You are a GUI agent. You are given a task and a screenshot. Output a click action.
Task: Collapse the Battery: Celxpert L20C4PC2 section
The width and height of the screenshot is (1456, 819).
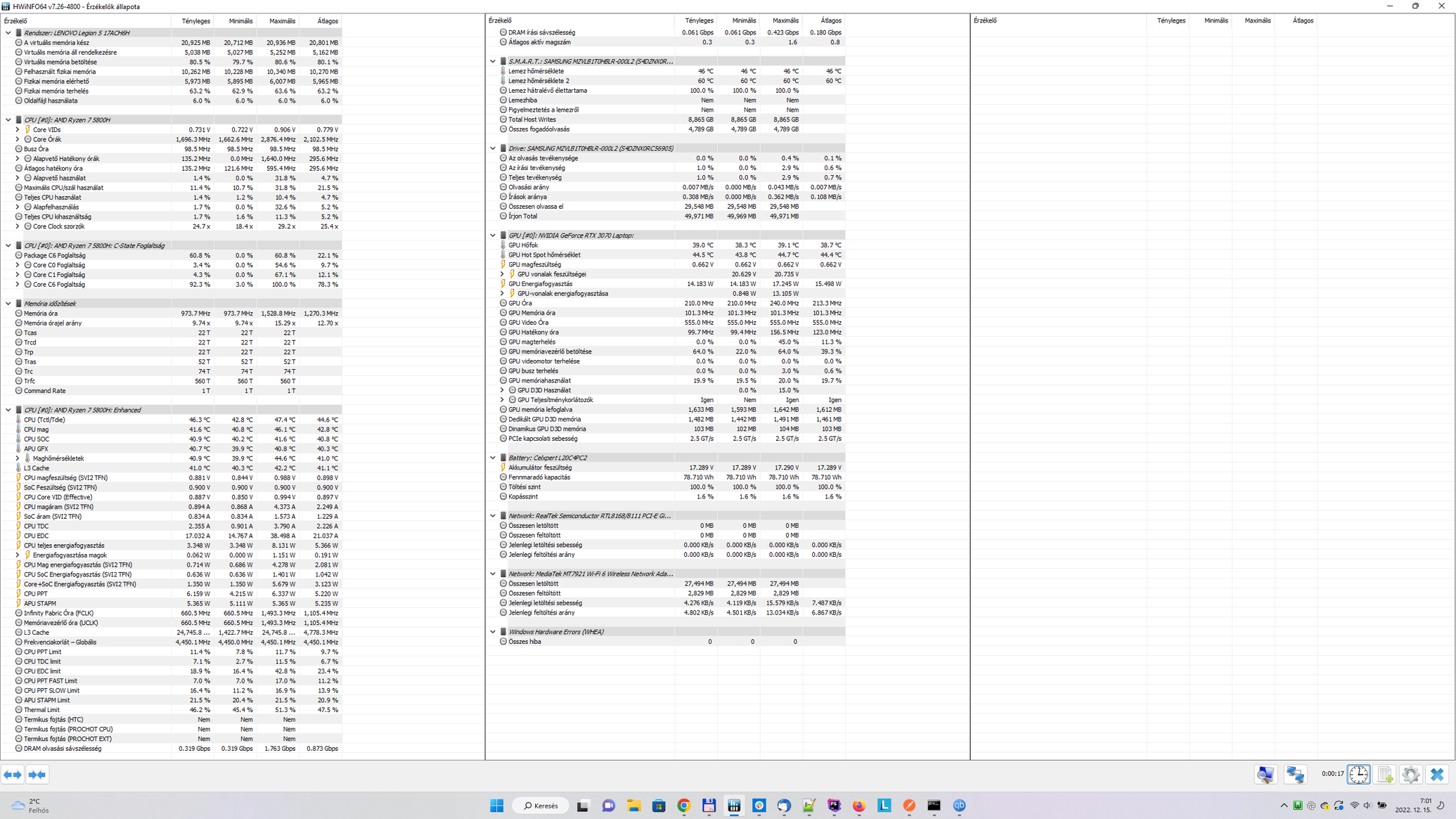[x=493, y=458]
